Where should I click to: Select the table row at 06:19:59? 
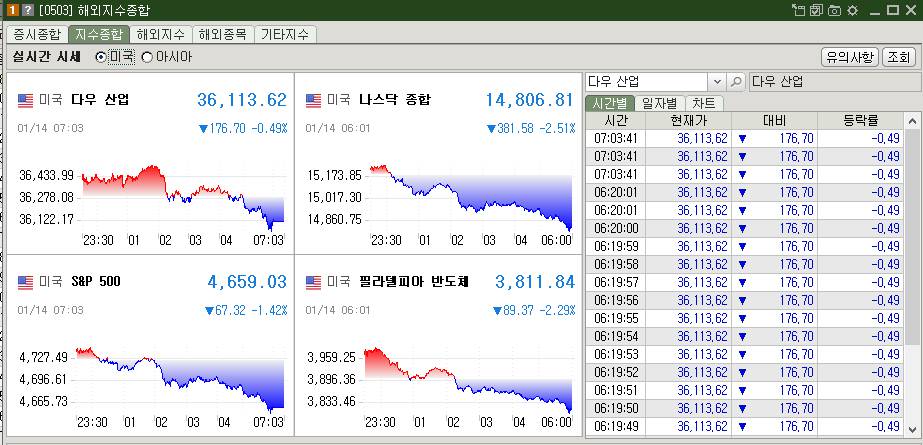pos(744,246)
